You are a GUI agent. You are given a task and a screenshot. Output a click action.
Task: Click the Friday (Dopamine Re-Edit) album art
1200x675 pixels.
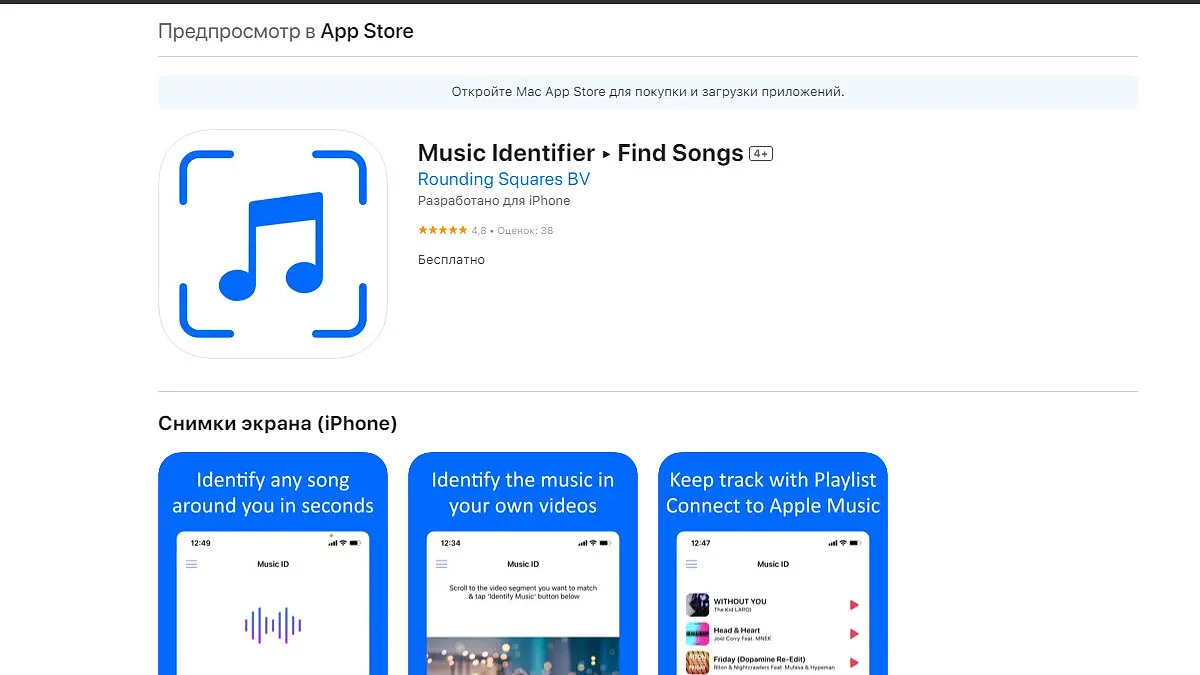tap(697, 662)
